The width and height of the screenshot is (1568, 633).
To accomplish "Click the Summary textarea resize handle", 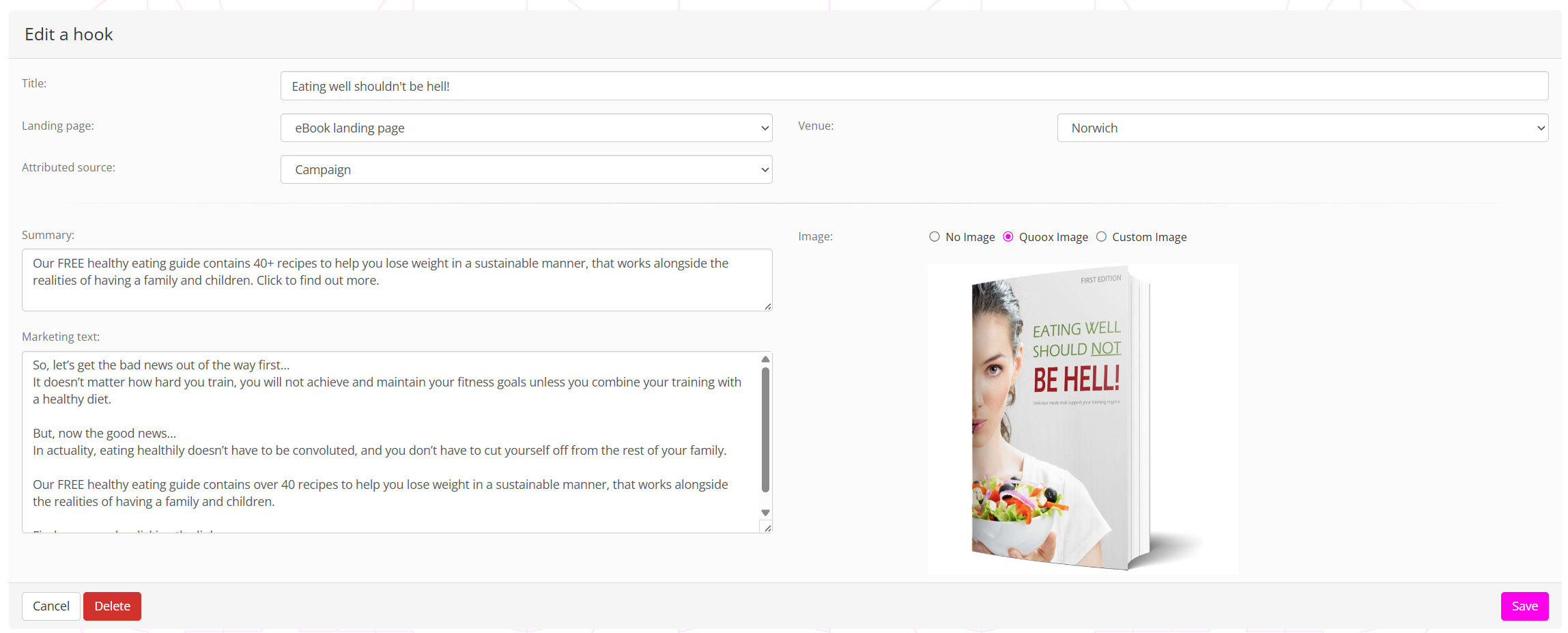I will [768, 307].
